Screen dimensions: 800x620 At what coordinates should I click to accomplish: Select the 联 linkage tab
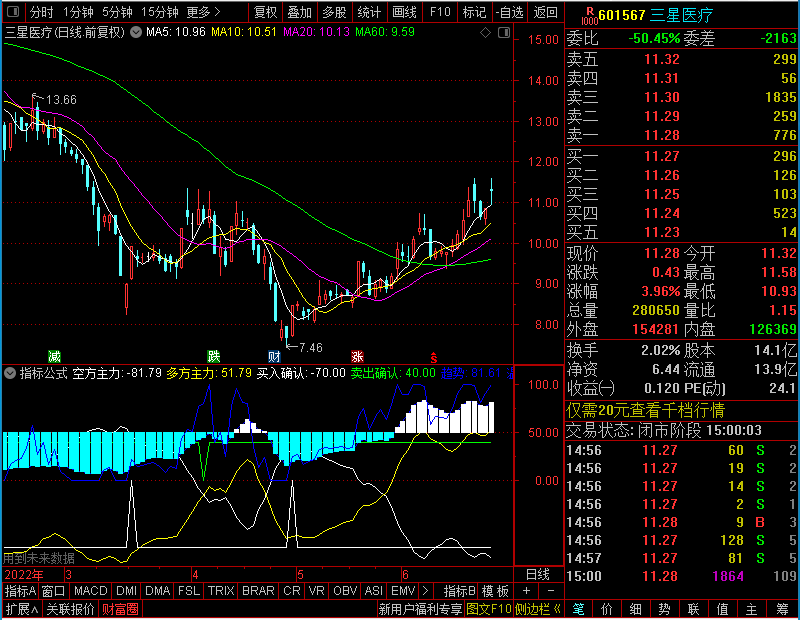(x=693, y=609)
